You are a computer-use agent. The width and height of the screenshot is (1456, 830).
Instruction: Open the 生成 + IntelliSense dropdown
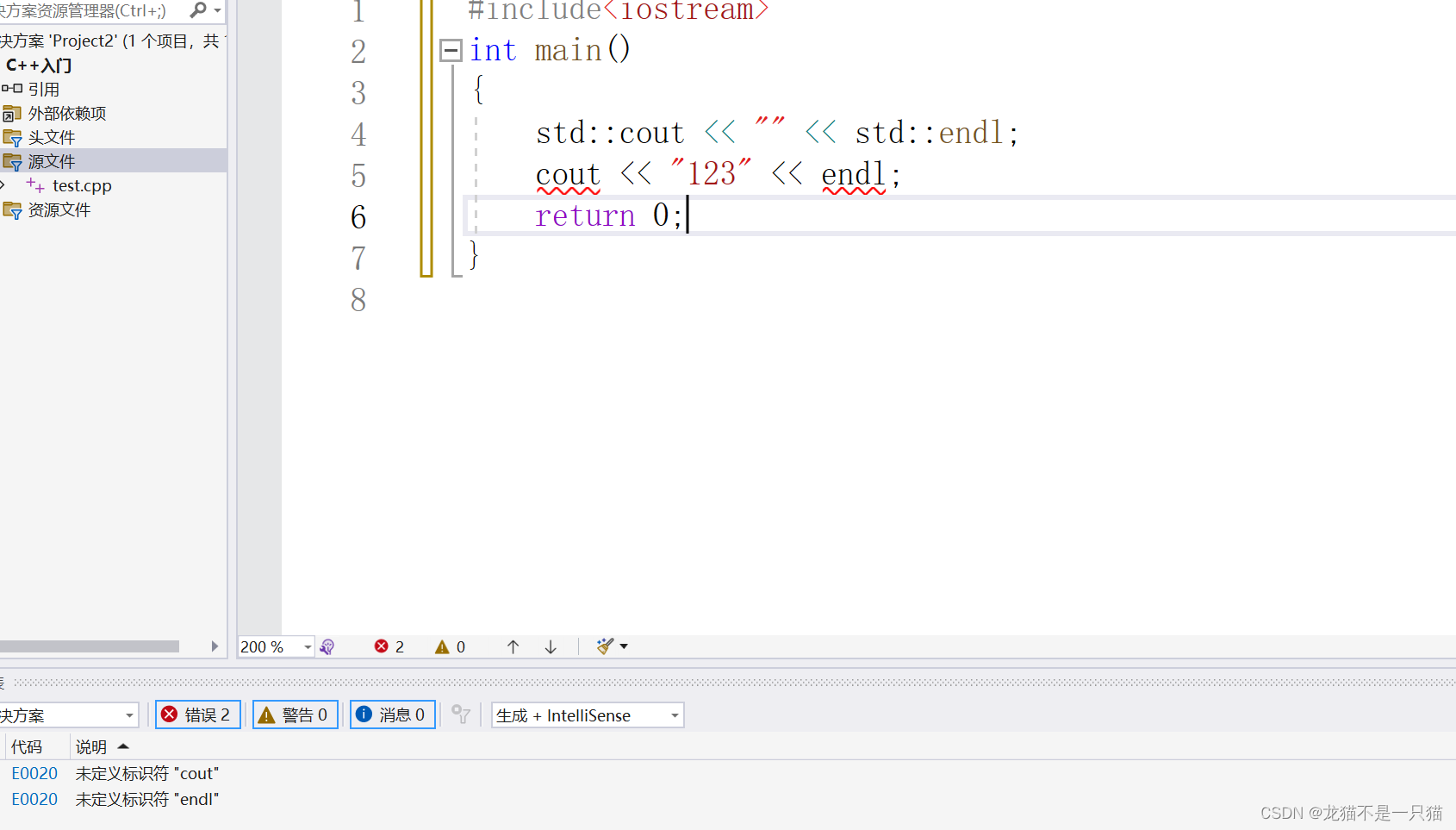click(x=588, y=715)
